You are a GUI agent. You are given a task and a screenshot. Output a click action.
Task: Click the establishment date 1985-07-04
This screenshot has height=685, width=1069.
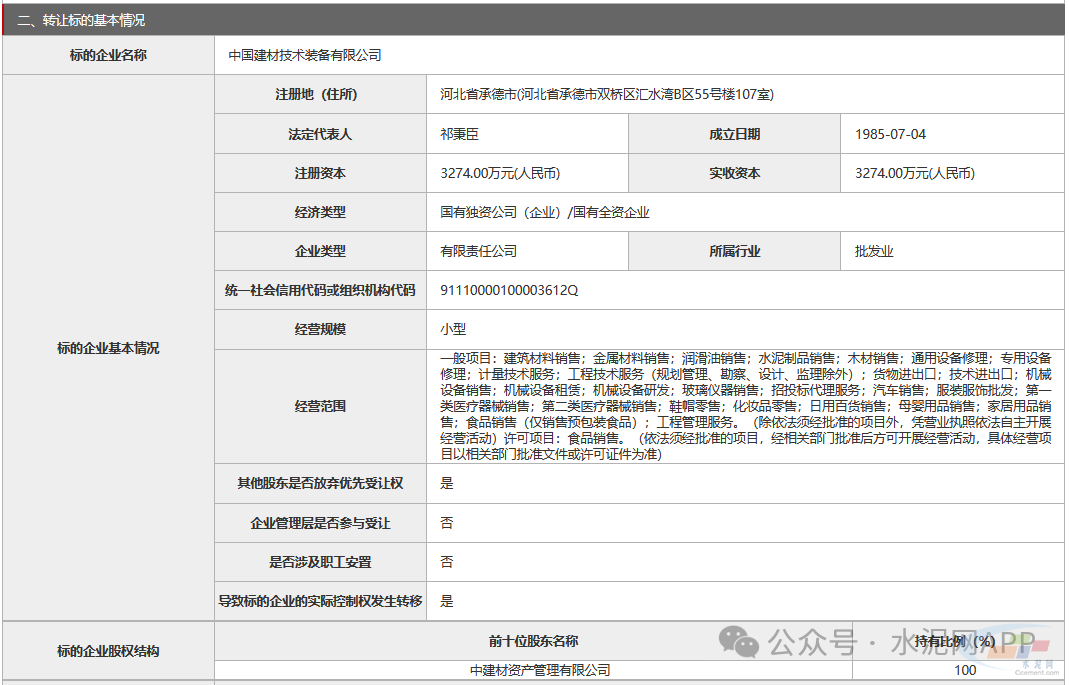(x=890, y=134)
